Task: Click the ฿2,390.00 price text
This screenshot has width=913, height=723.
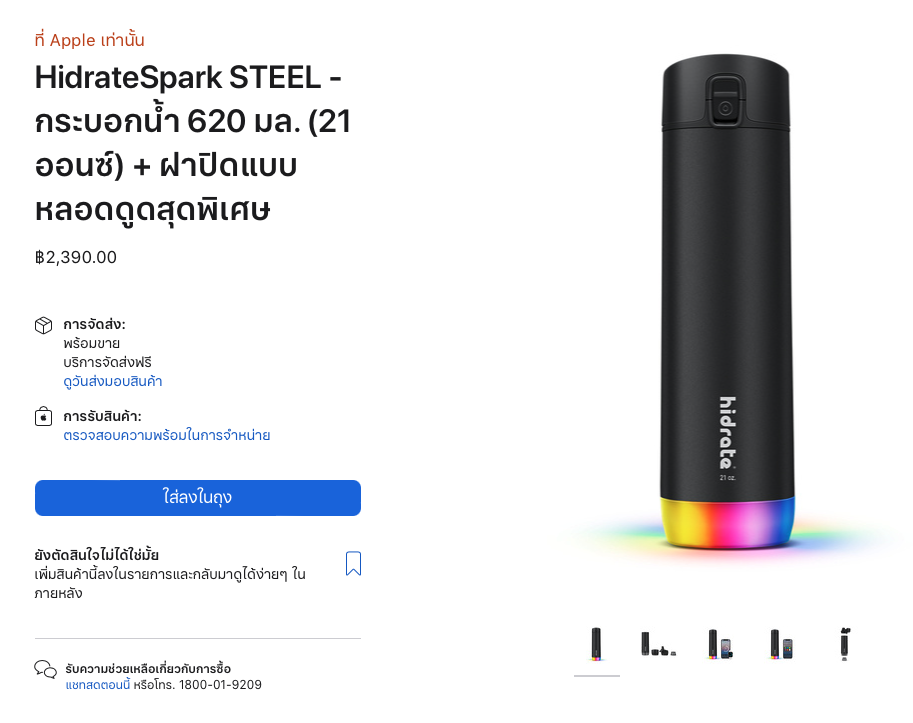Action: coord(76,257)
